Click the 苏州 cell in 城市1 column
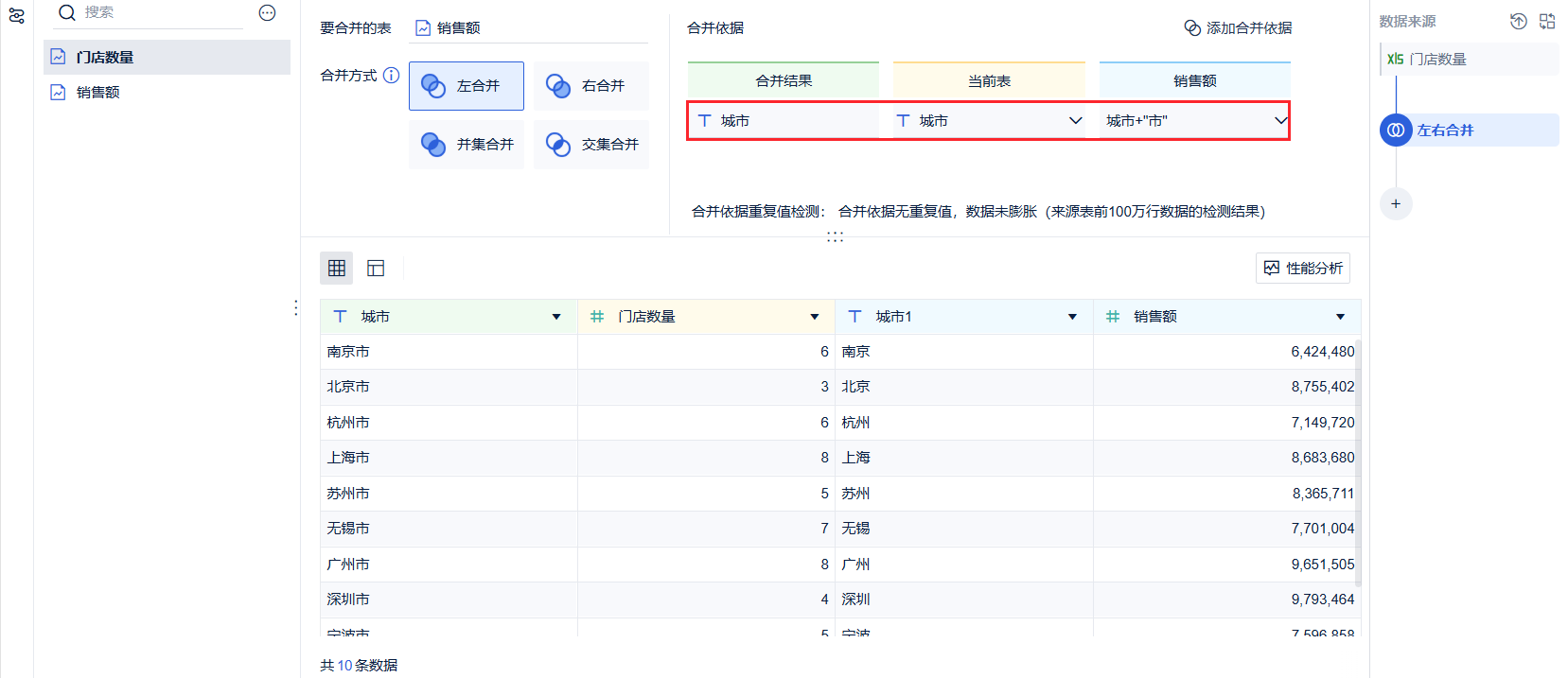This screenshot has height=678, width=1568. pos(964,494)
